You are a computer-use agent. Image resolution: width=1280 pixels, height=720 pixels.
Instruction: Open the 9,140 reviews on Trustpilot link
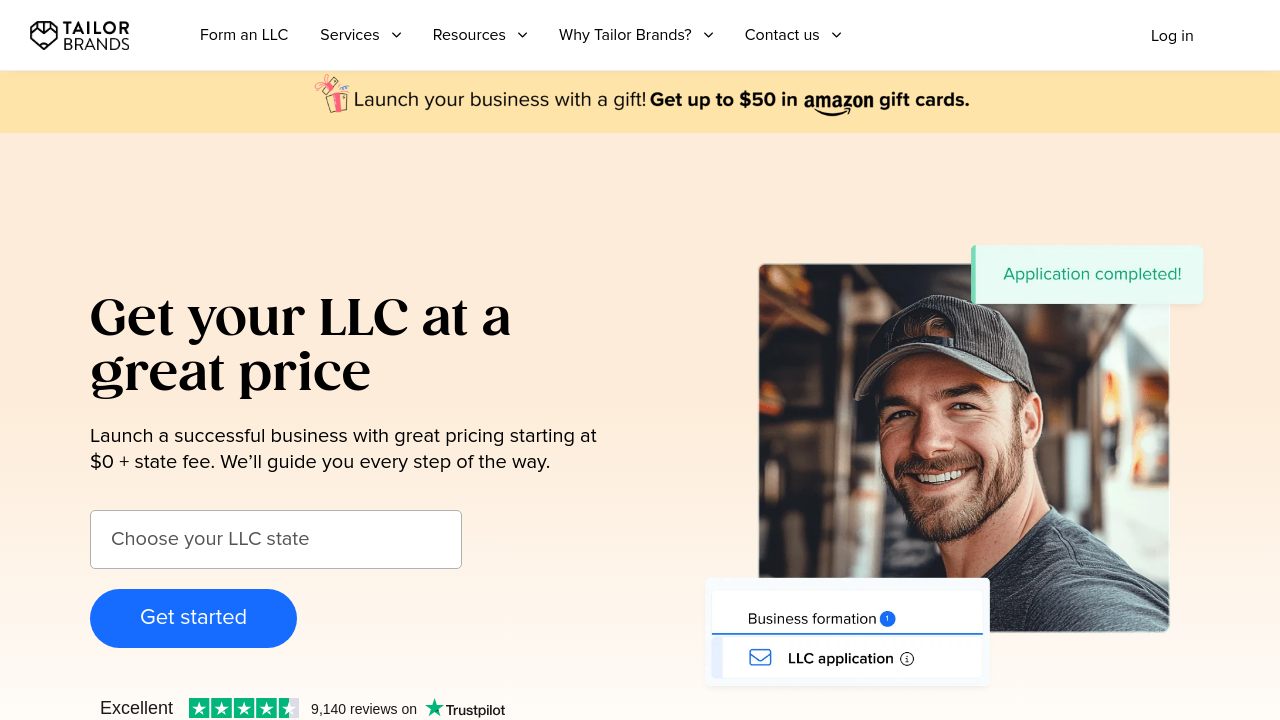[408, 709]
